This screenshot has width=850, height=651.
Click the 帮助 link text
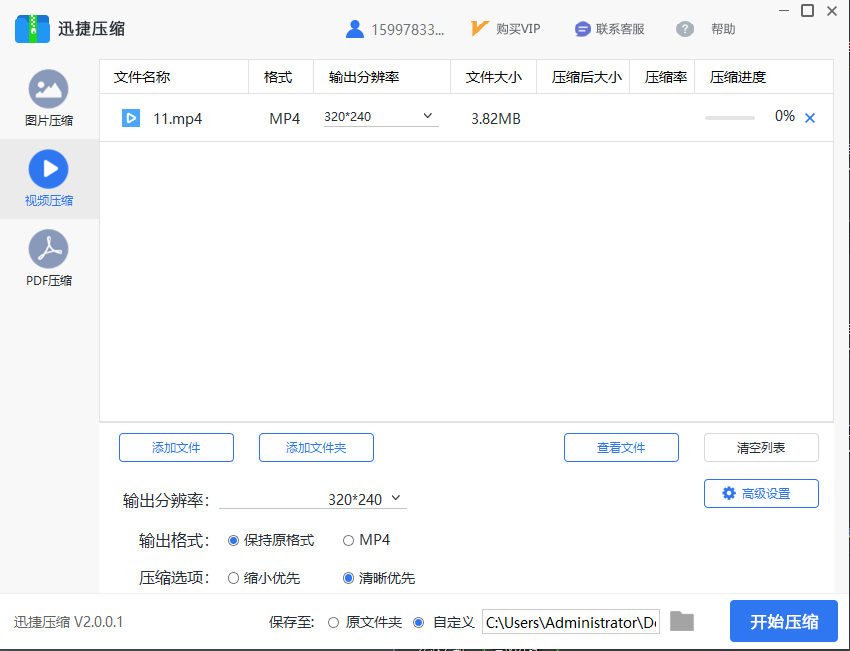723,29
